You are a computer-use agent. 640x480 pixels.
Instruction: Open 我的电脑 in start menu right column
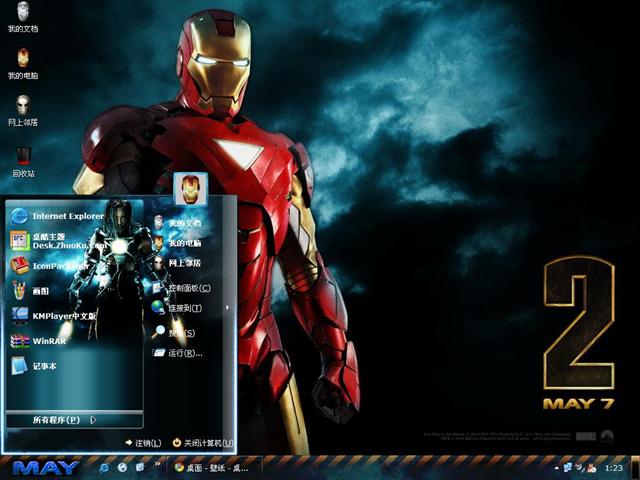click(x=177, y=243)
